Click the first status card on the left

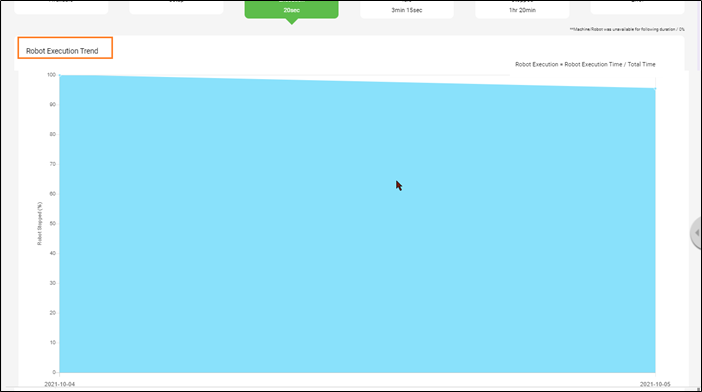click(61, 7)
